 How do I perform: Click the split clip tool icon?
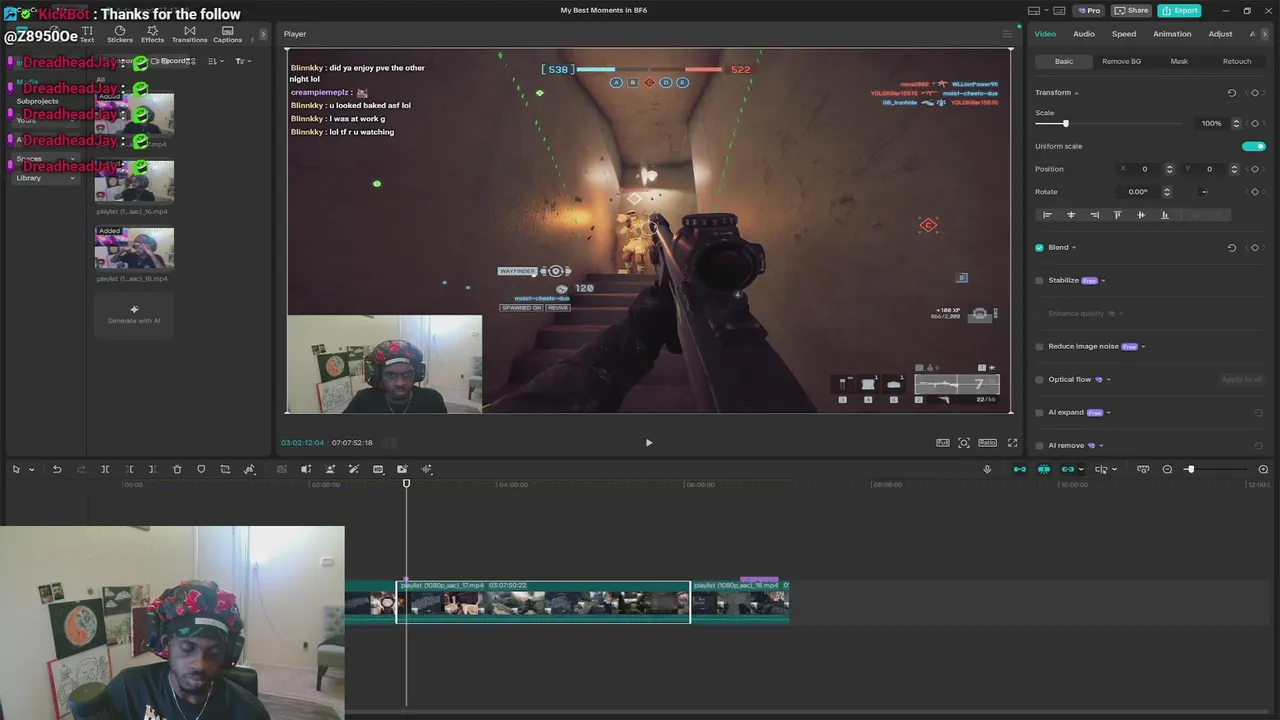coord(105,469)
